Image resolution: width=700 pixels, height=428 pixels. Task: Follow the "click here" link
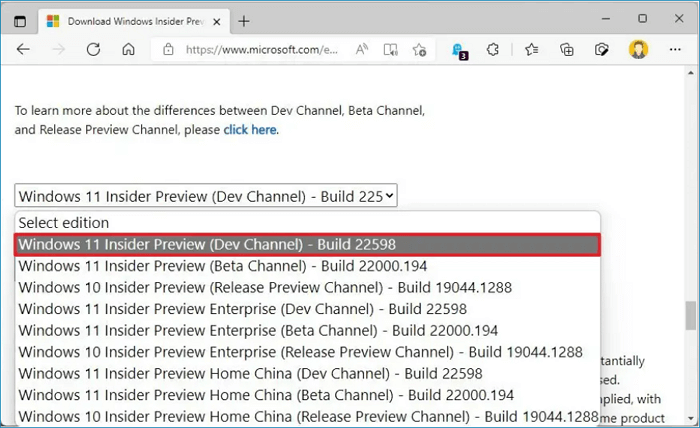click(x=250, y=130)
